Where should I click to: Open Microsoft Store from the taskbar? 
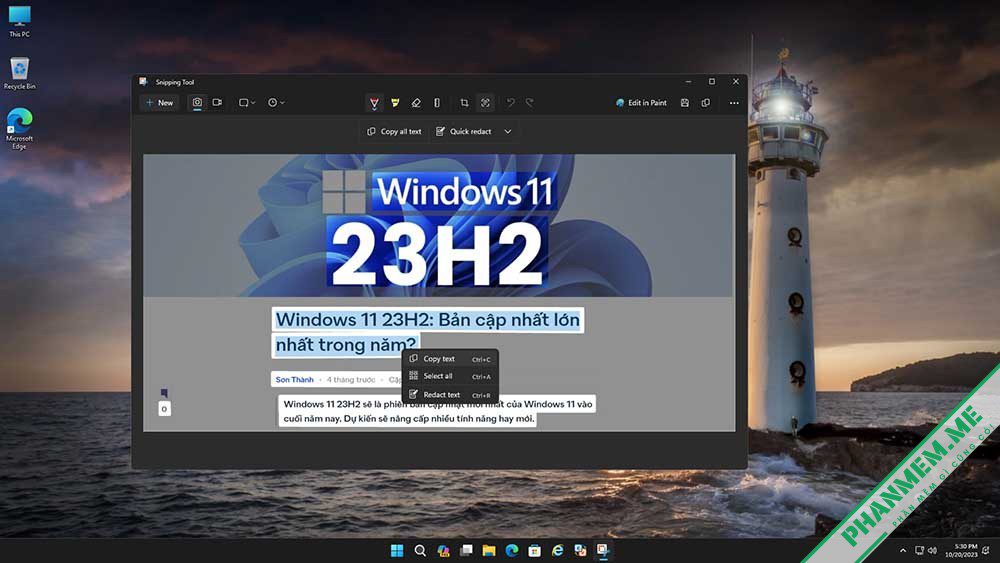tap(534, 550)
